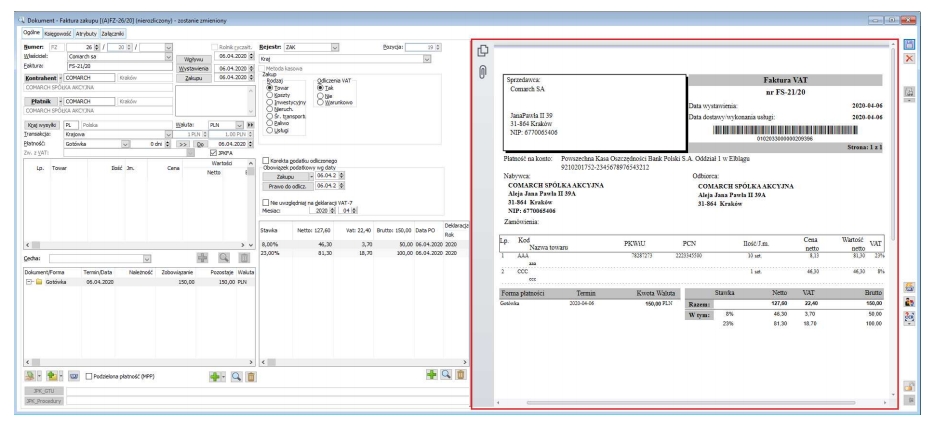The image size is (933, 423).
Task: Collapse the Gotówka payment tree row
Action: 29,282
